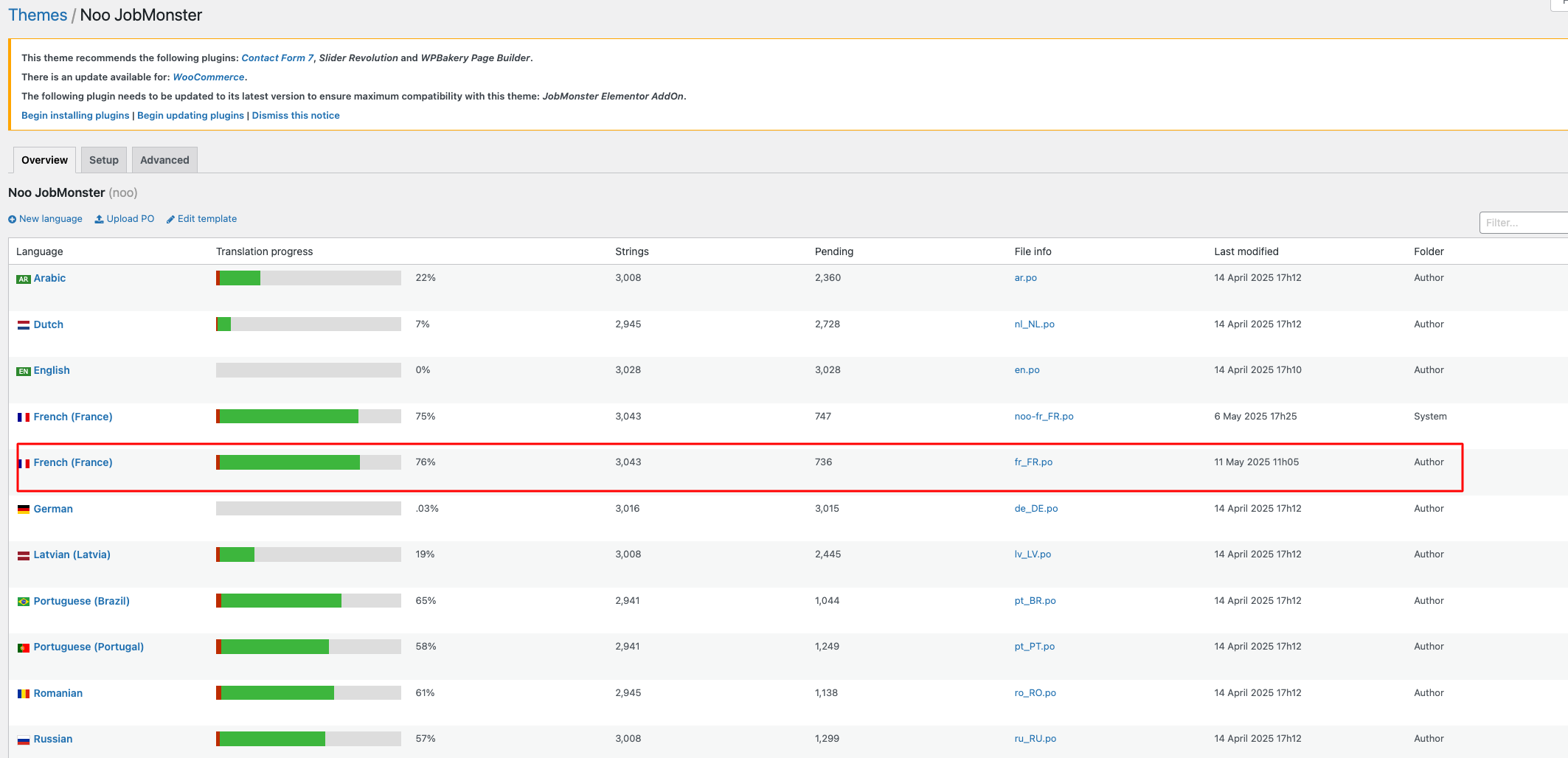The height and width of the screenshot is (758, 1568).
Task: Sort by File info column header
Action: click(x=1033, y=251)
